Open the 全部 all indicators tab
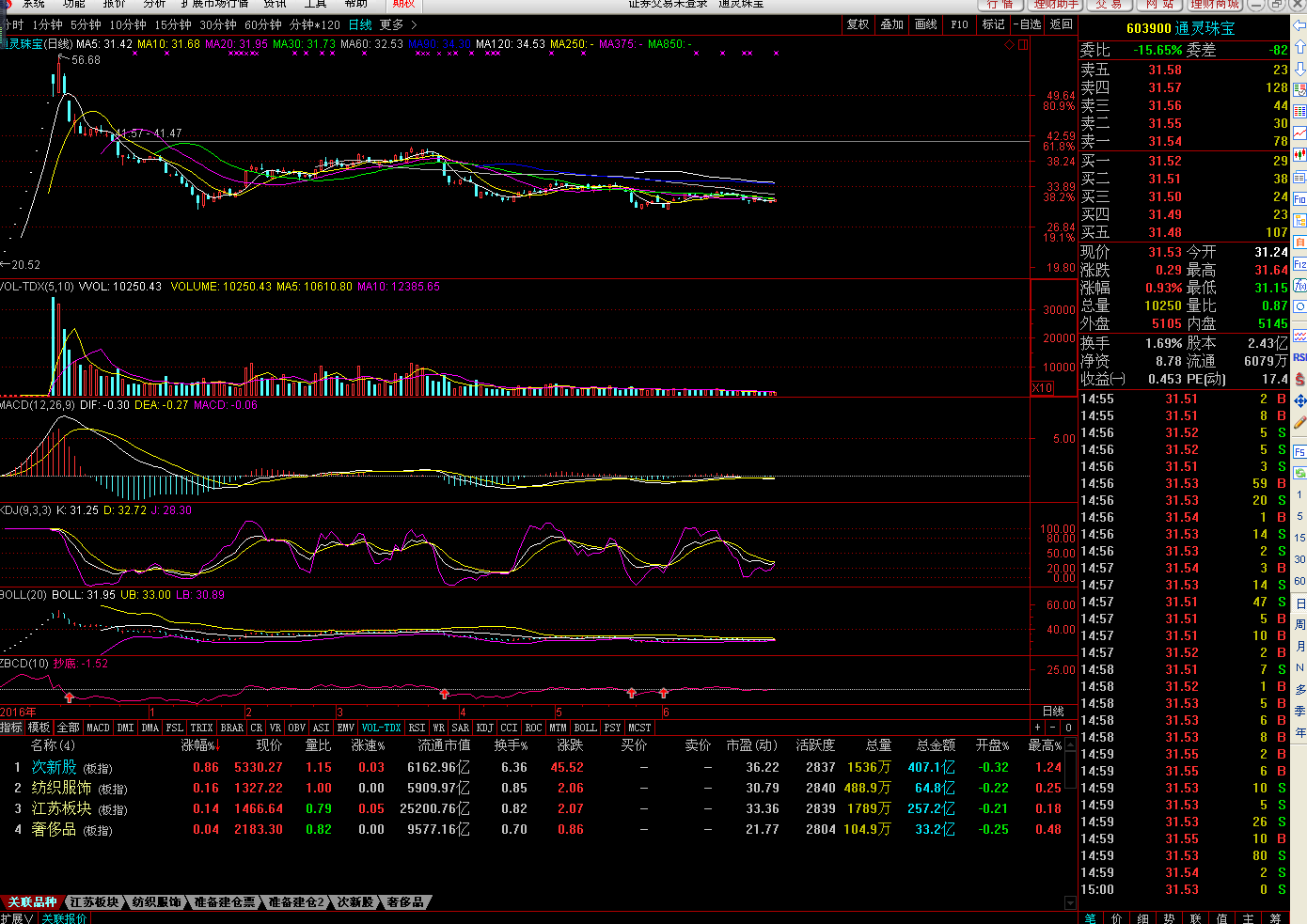Viewport: 1307px width, 924px height. click(69, 728)
